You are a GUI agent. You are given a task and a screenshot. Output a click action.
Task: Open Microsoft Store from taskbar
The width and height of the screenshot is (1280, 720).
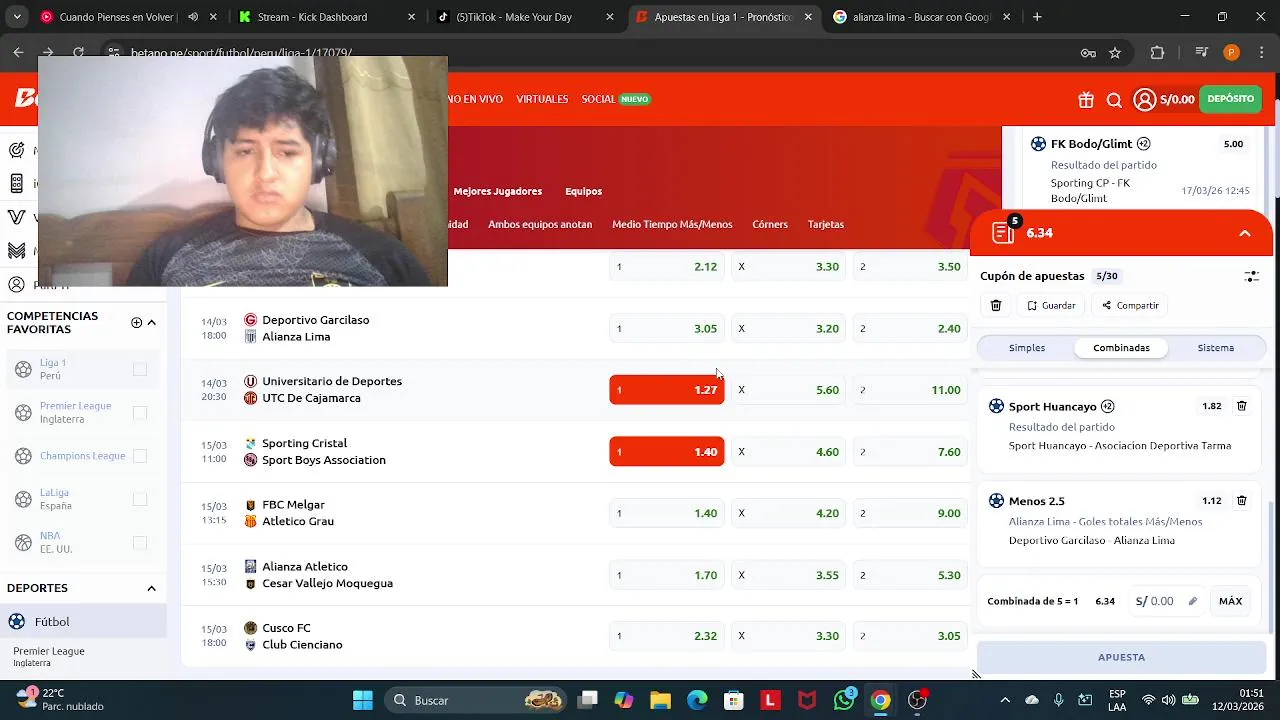(x=734, y=700)
